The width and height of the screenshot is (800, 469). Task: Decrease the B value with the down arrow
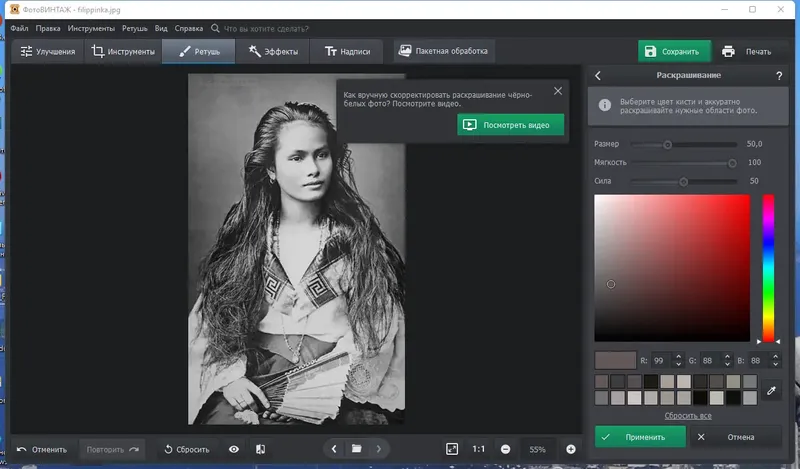[776, 364]
